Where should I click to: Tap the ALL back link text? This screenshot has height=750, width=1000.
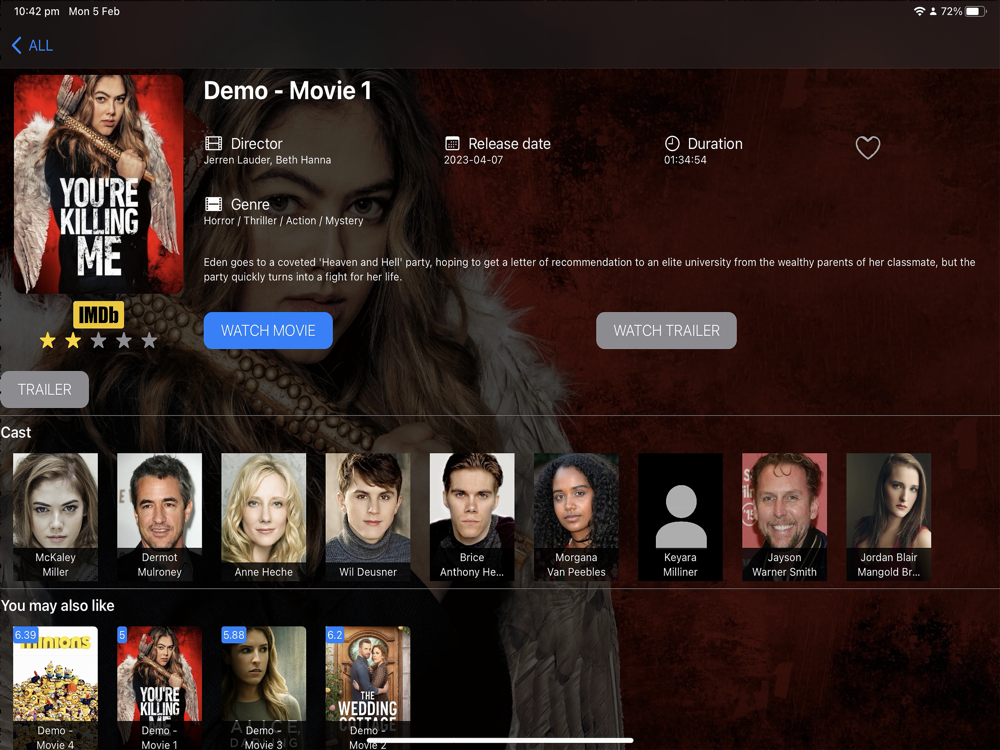coord(40,46)
